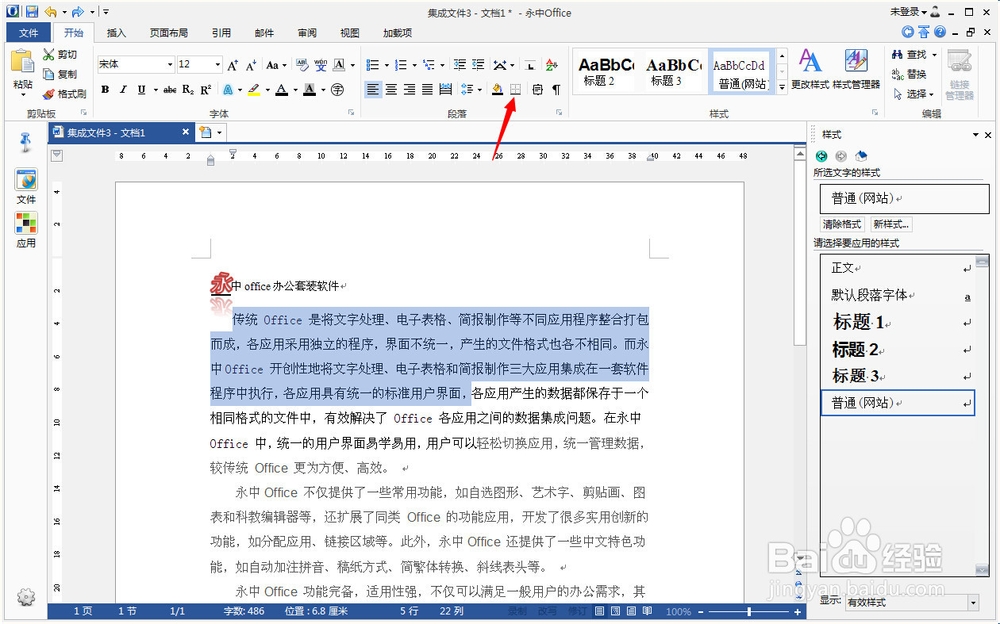
Task: Click settings gear at bottom left
Action: click(x=26, y=597)
